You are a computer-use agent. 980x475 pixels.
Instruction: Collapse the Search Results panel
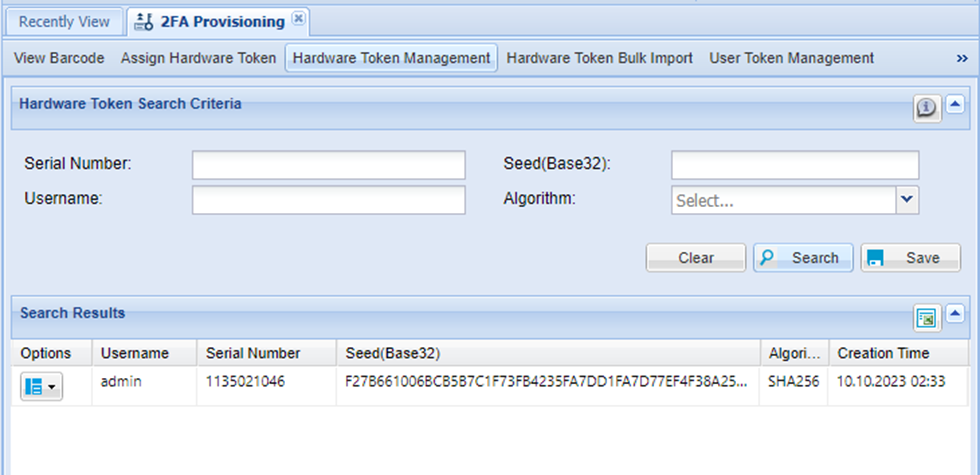(x=955, y=314)
